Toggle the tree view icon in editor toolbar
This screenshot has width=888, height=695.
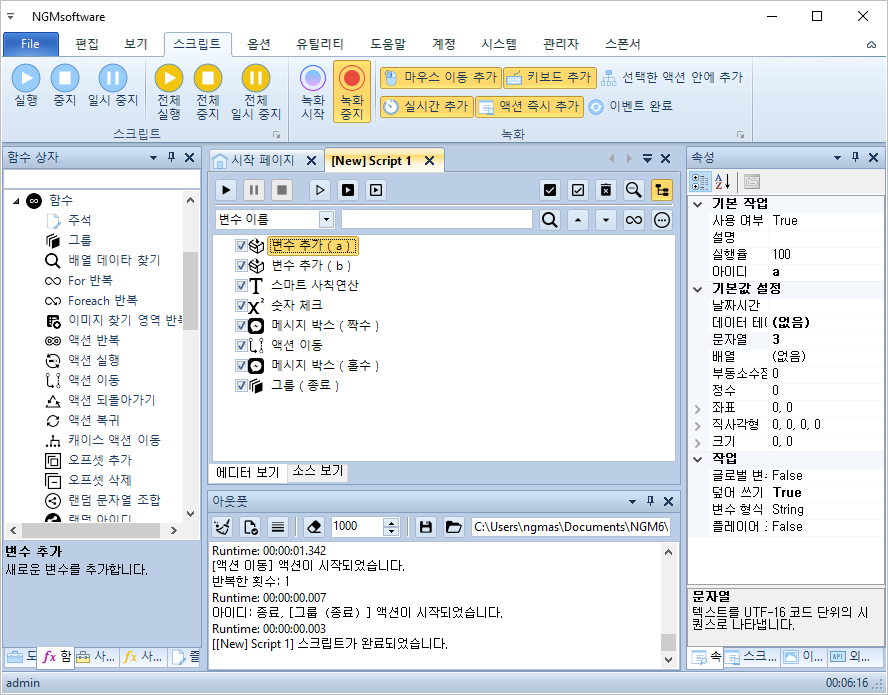pyautogui.click(x=661, y=190)
